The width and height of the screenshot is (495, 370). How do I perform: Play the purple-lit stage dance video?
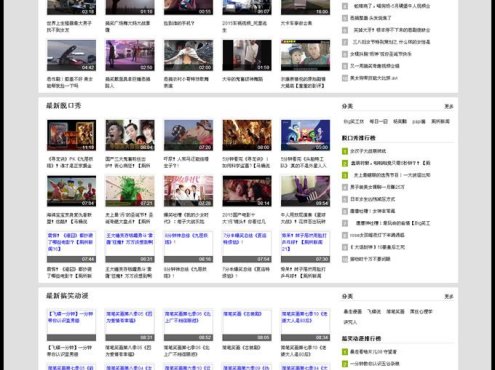tap(130, 55)
